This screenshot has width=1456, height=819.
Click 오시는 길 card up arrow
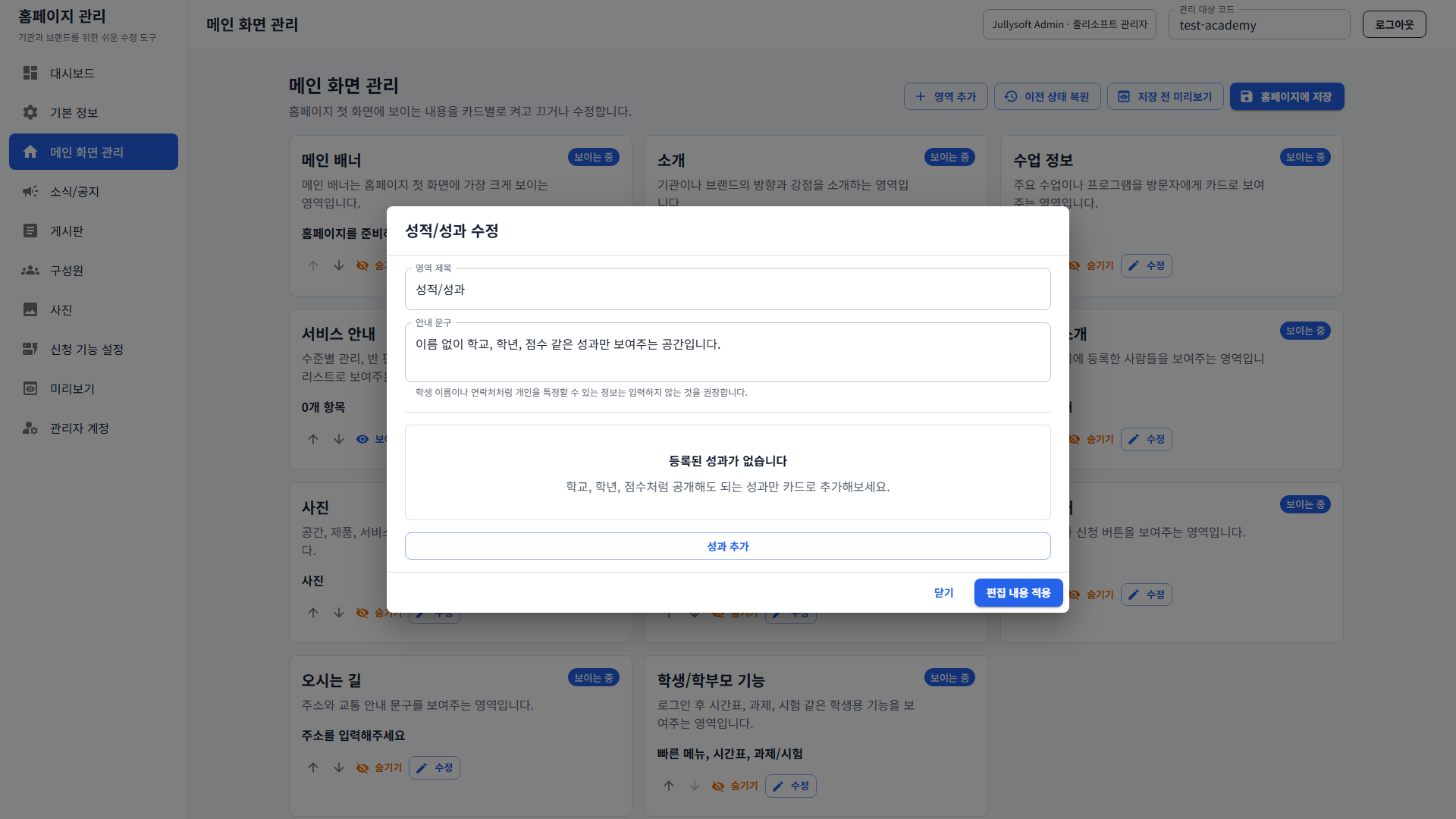click(313, 767)
